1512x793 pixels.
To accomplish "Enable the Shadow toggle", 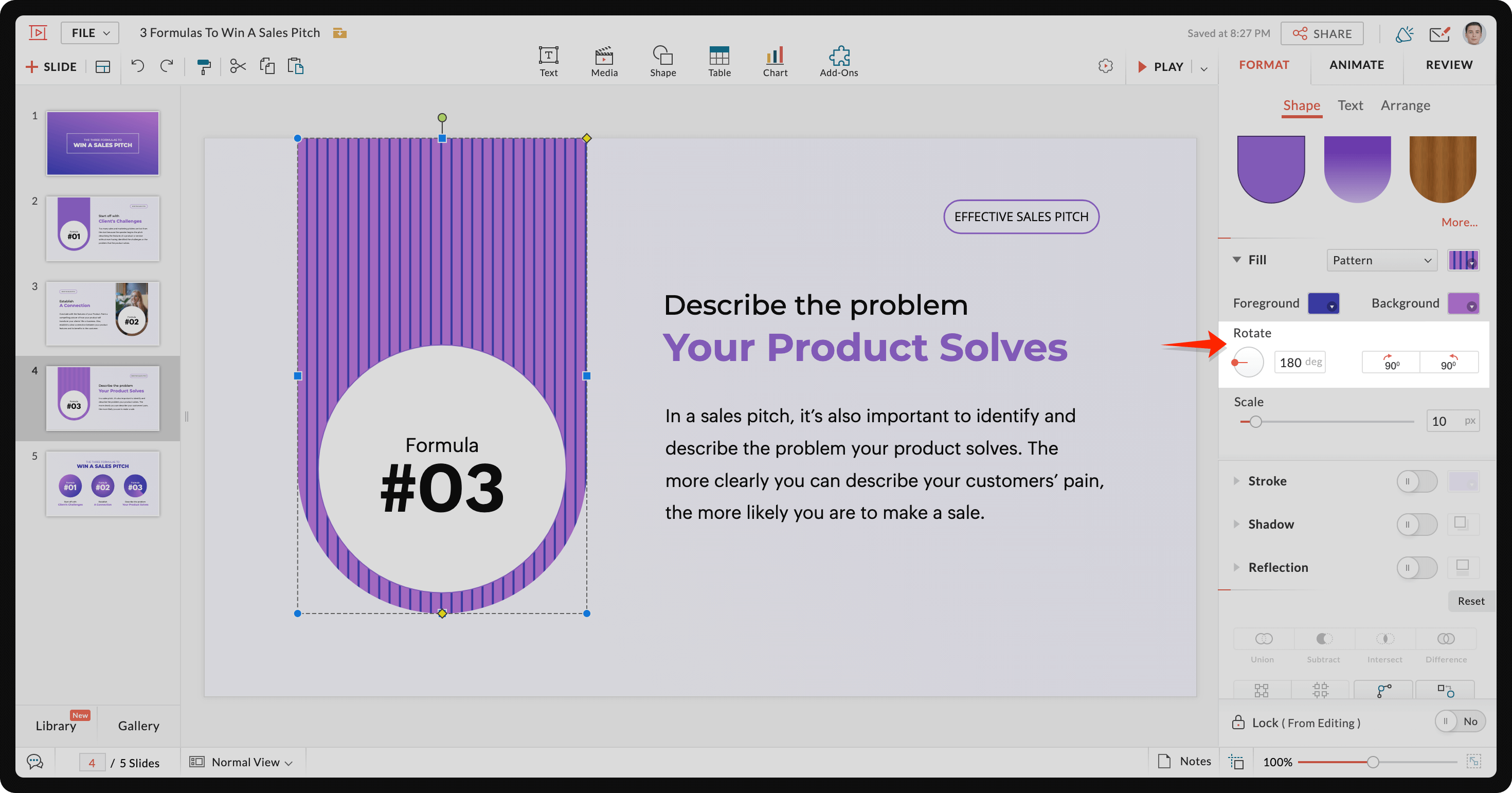I will coord(1417,524).
